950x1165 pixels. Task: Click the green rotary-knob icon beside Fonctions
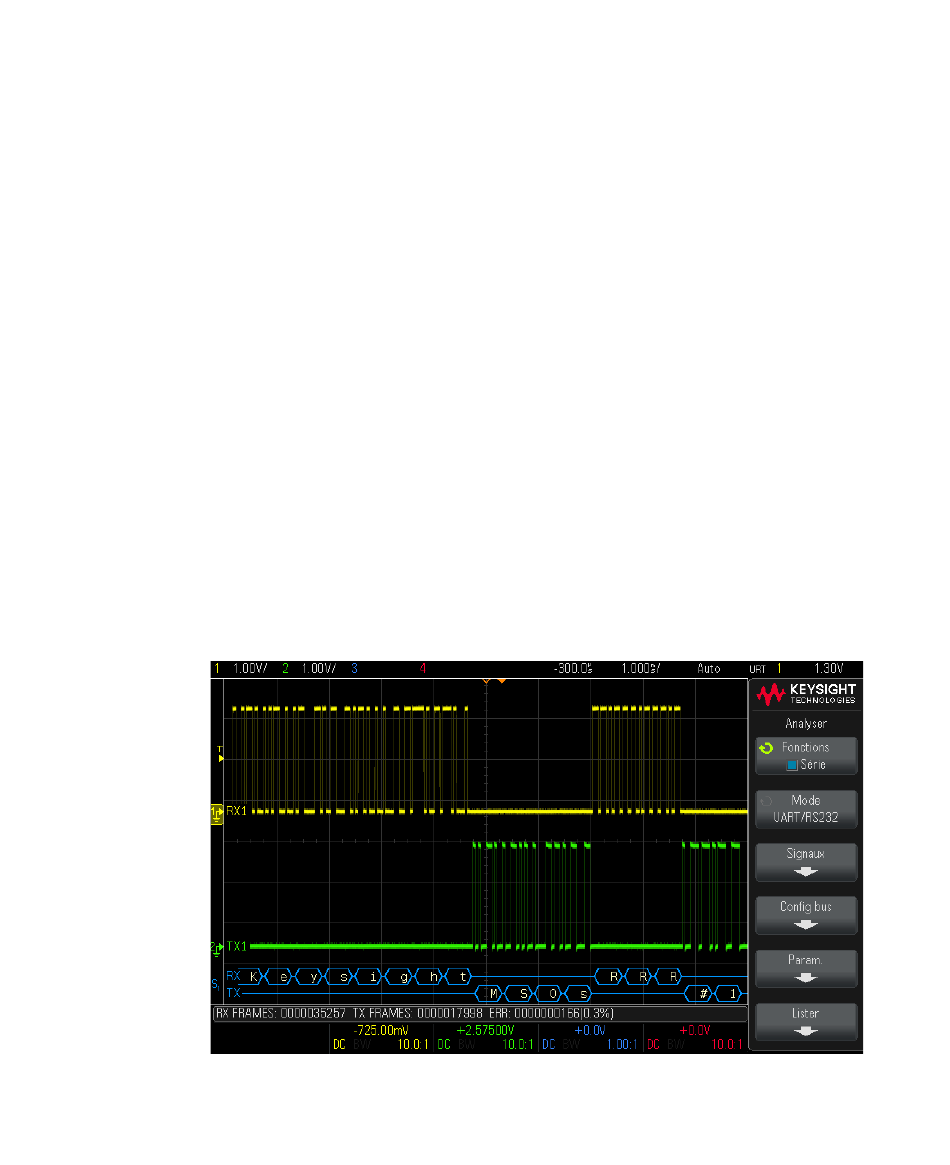(766, 747)
